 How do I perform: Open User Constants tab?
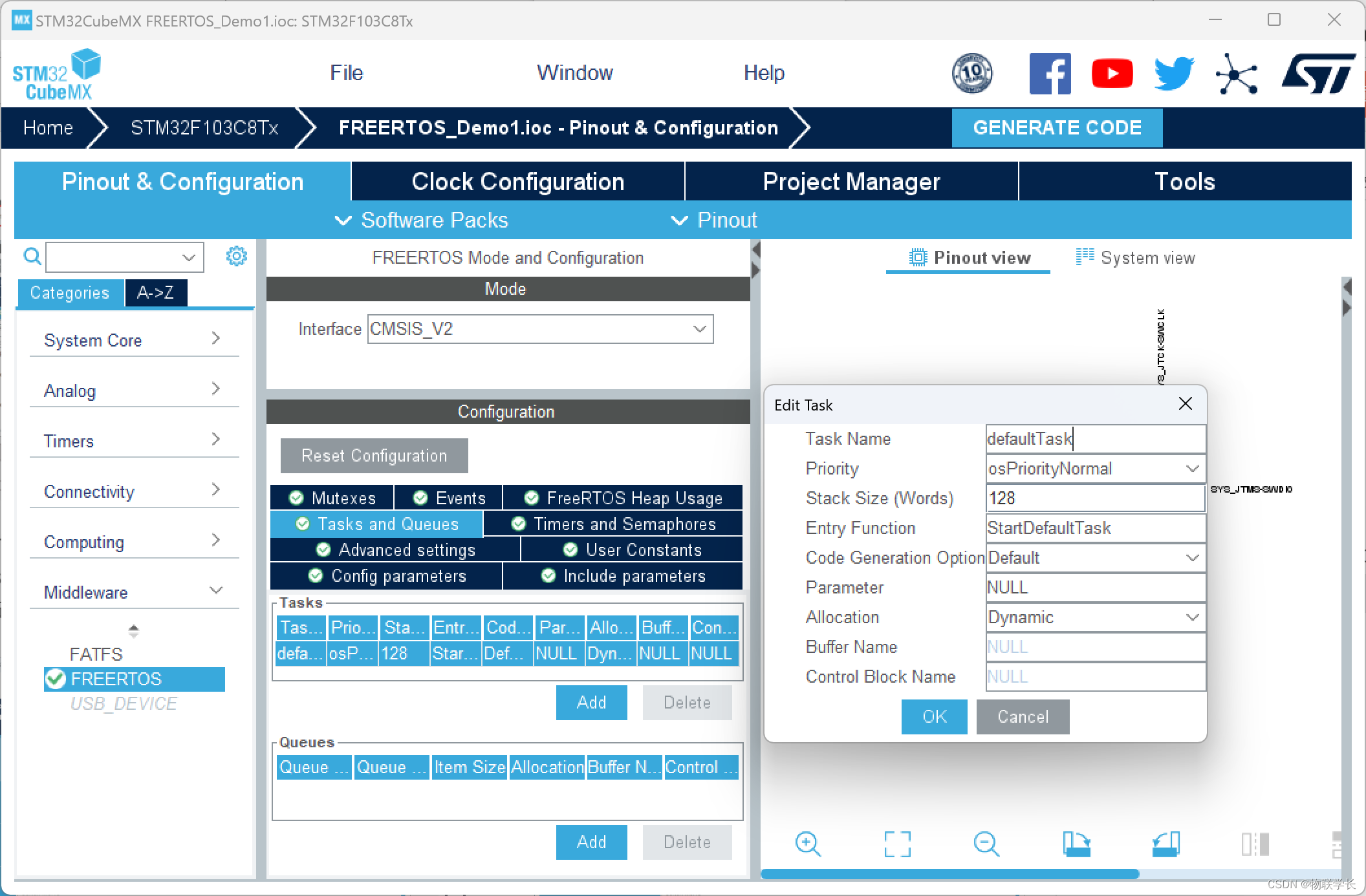(x=632, y=549)
